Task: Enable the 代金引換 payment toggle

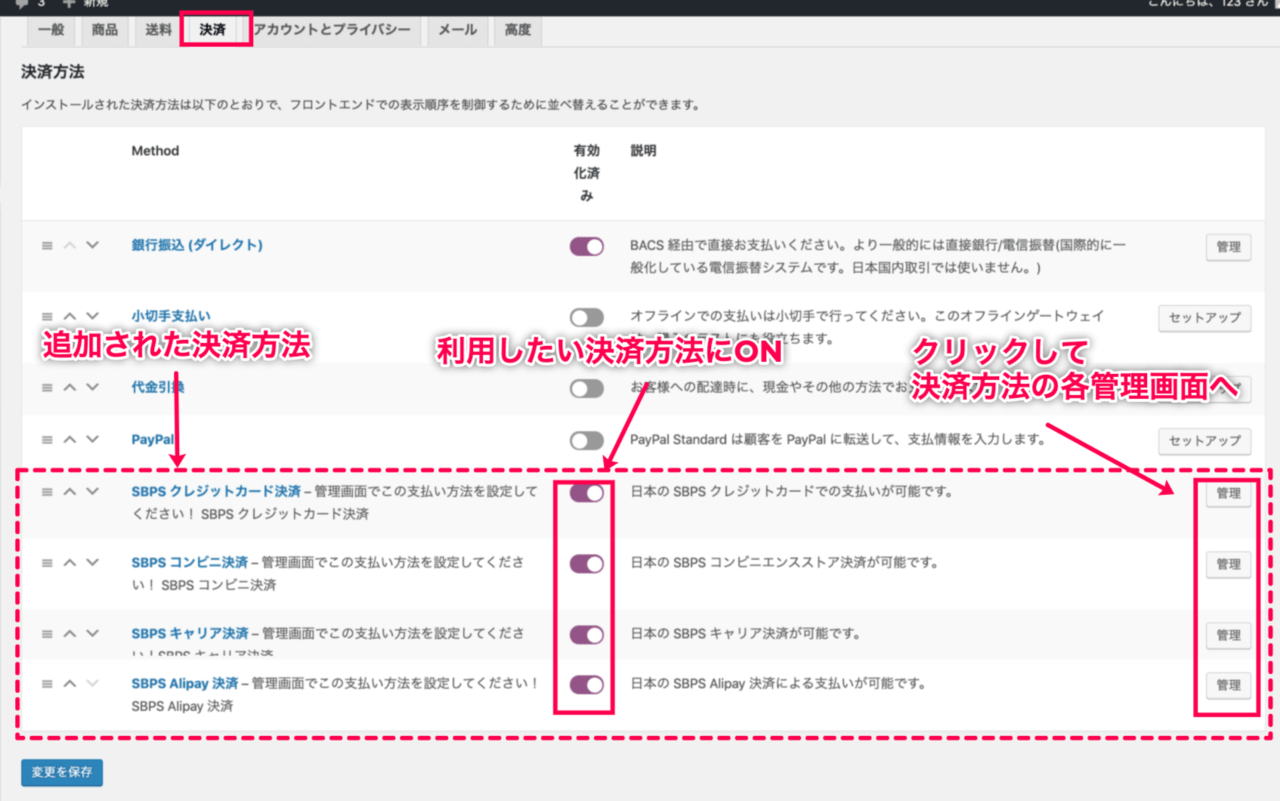Action: pos(587,388)
